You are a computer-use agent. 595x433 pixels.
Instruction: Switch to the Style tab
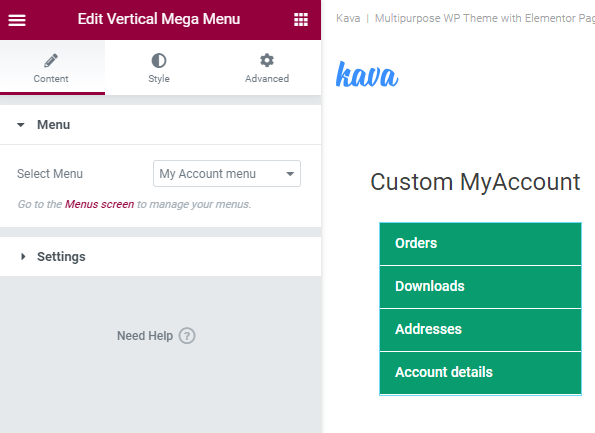(x=159, y=68)
